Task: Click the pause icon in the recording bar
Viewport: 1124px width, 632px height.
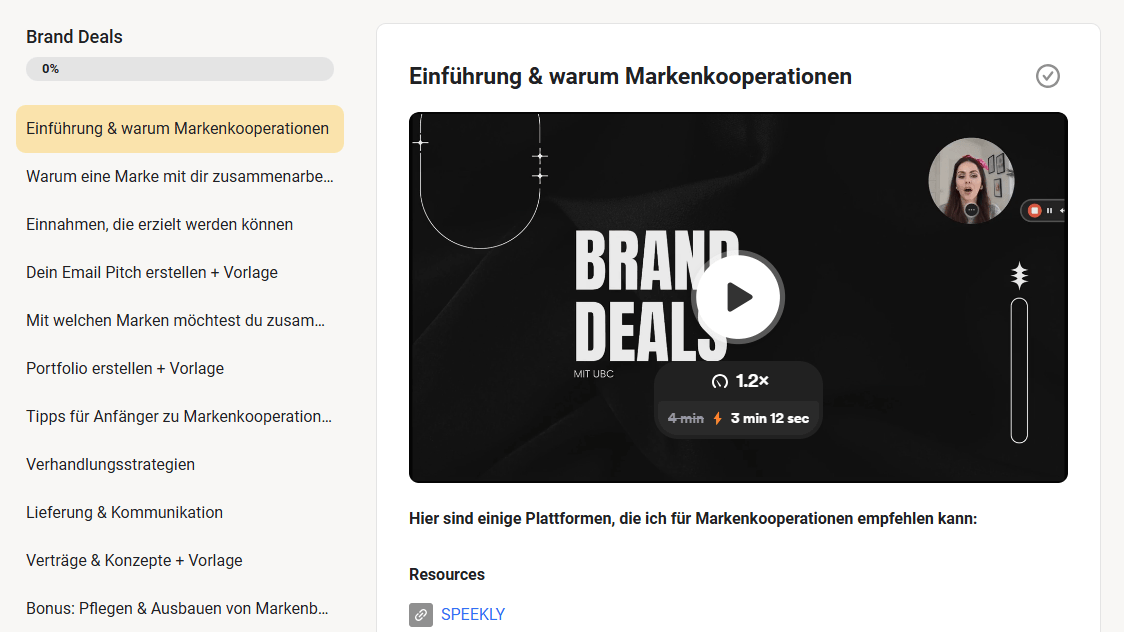Action: coord(1049,210)
